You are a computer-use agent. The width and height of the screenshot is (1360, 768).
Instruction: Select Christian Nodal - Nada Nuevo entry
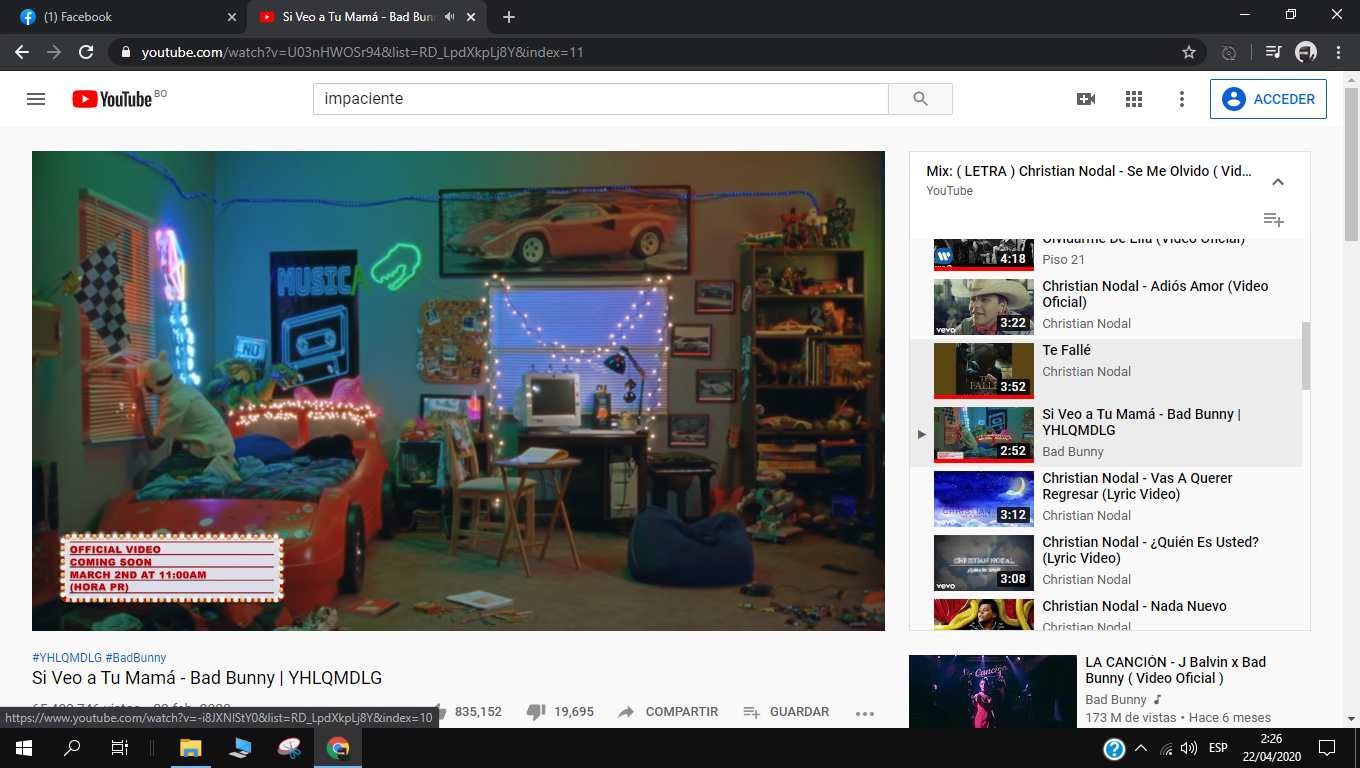tap(1105, 613)
